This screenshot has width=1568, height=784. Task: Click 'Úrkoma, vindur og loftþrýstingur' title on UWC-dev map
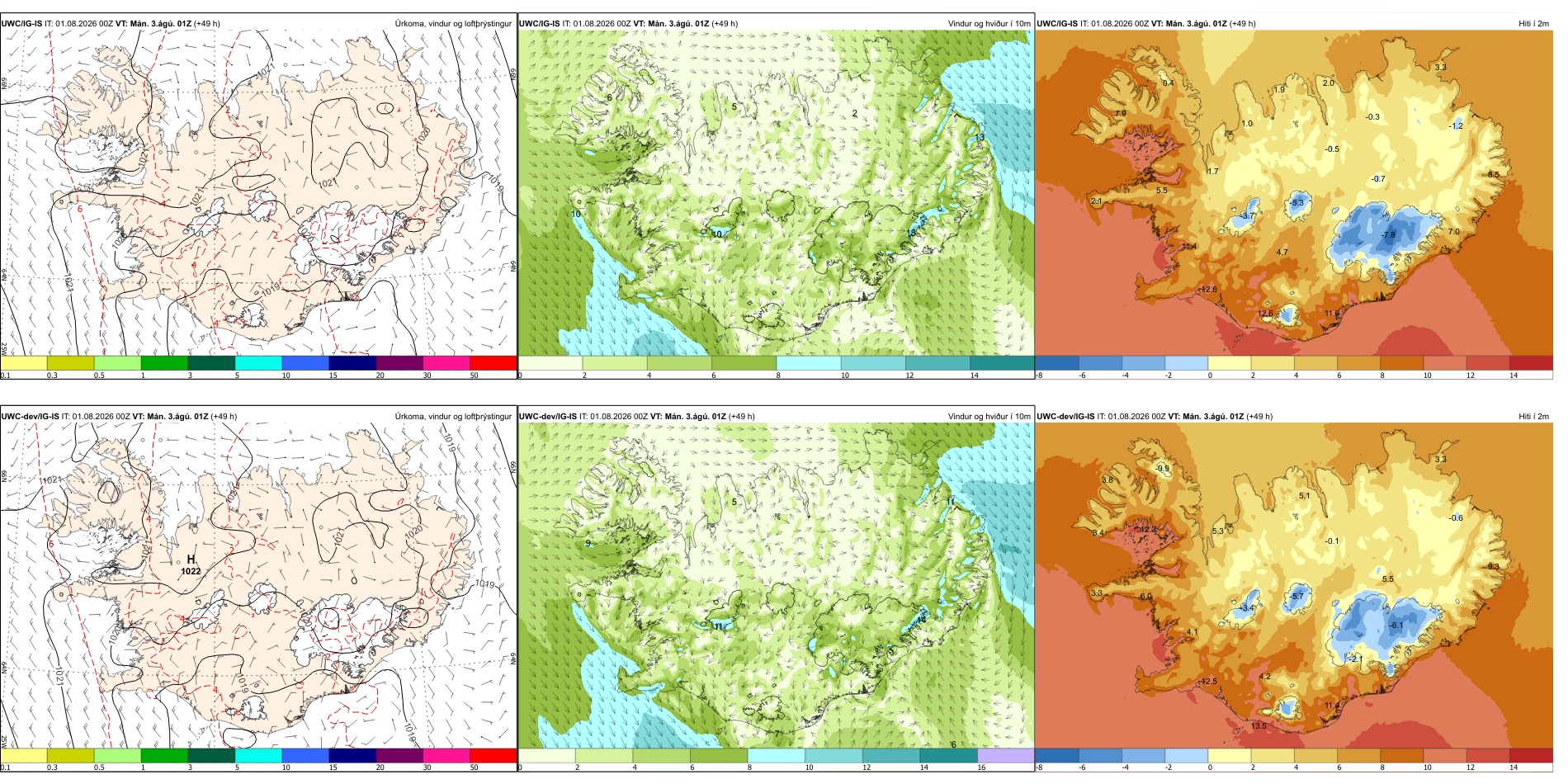click(453, 417)
